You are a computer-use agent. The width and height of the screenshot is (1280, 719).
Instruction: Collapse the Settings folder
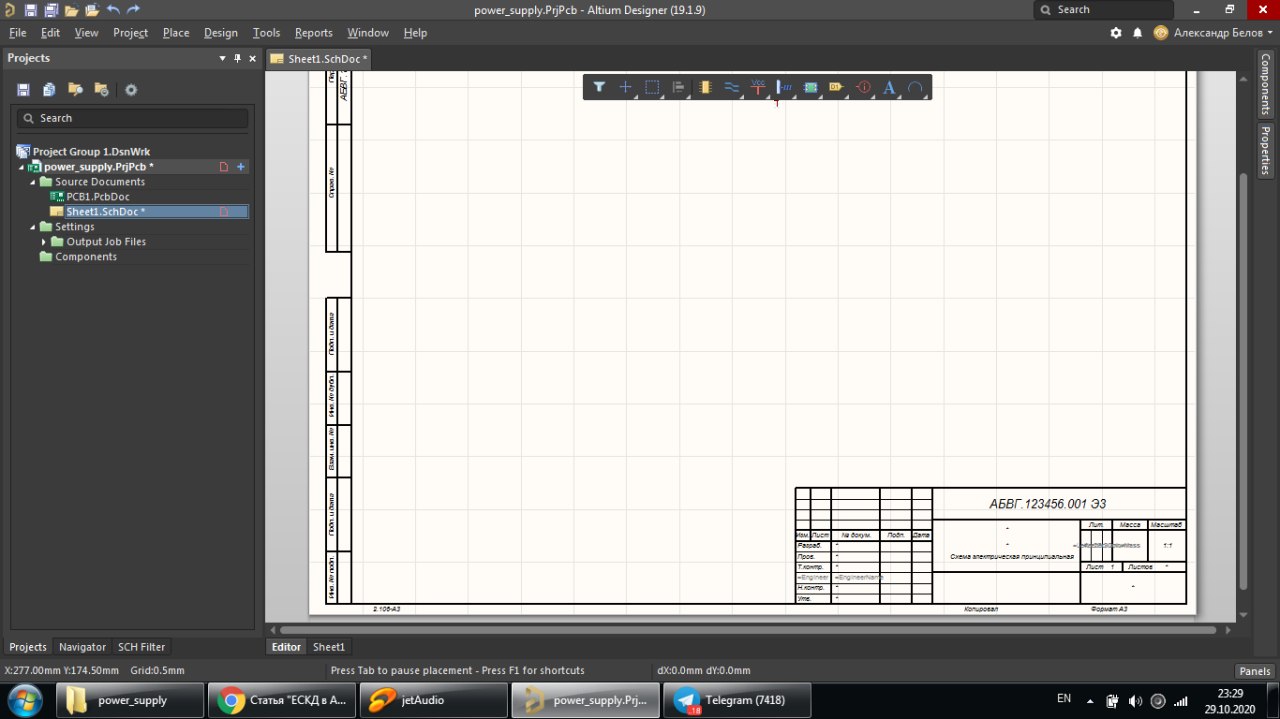(33, 227)
